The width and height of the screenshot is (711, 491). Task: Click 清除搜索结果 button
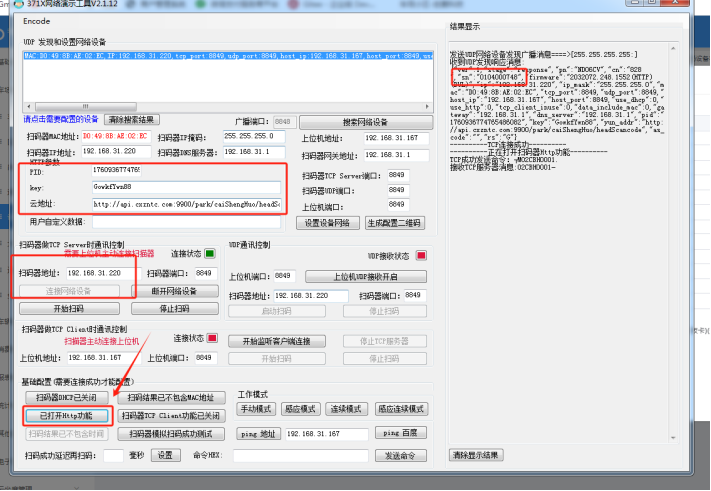pos(131,120)
